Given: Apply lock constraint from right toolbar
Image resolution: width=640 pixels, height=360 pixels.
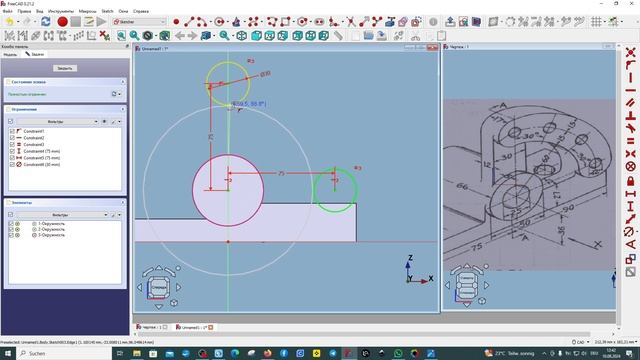Looking at the screenshot, I should pyautogui.click(x=631, y=180).
